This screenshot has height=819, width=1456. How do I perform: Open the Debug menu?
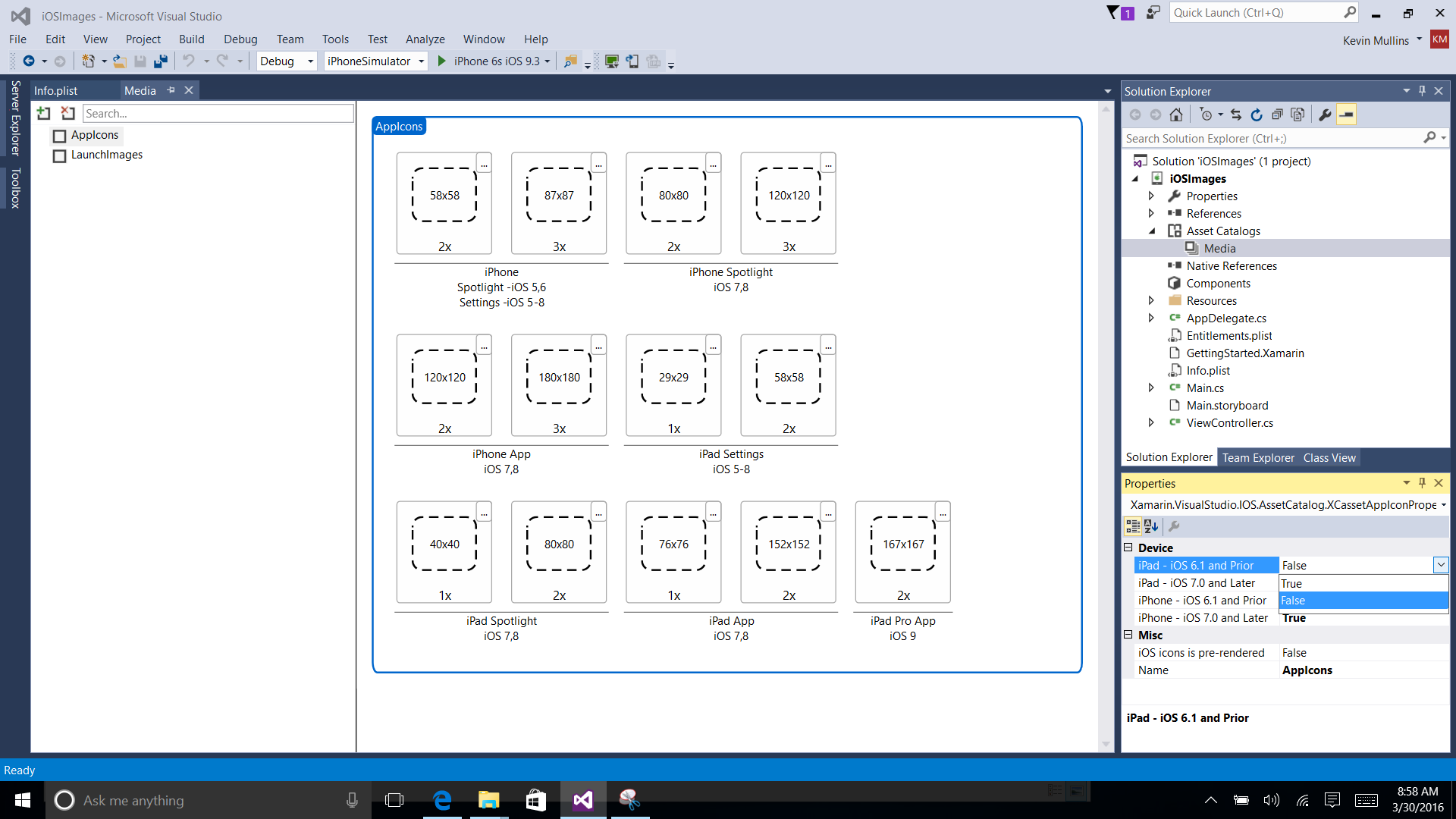click(x=238, y=39)
